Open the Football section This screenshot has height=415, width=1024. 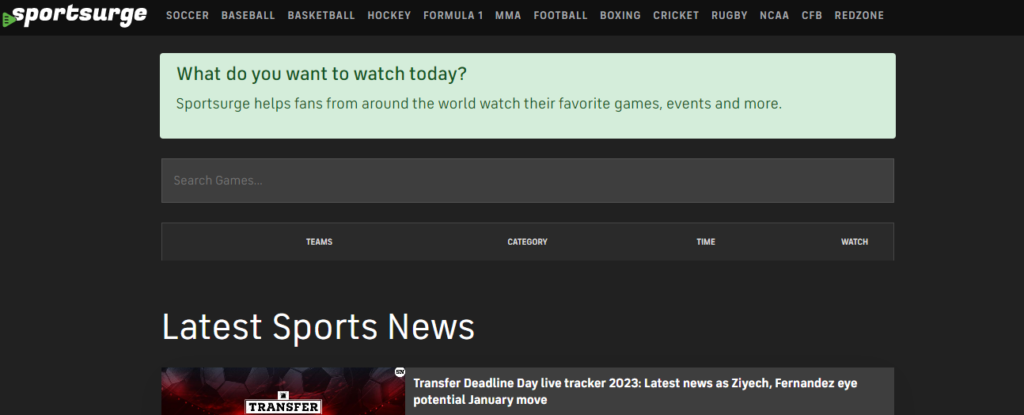pos(560,16)
